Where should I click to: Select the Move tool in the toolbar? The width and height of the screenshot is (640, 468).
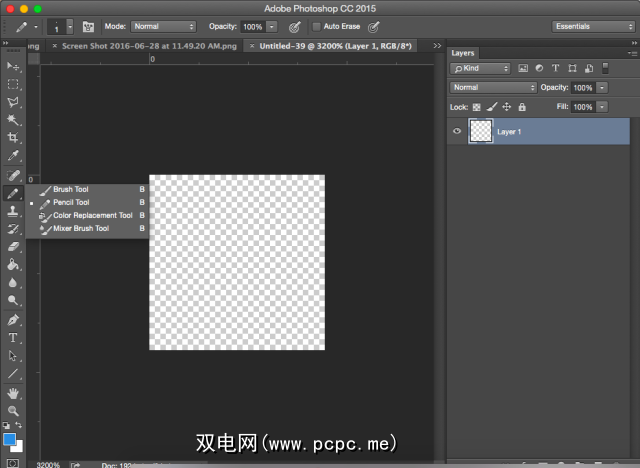pyautogui.click(x=14, y=66)
